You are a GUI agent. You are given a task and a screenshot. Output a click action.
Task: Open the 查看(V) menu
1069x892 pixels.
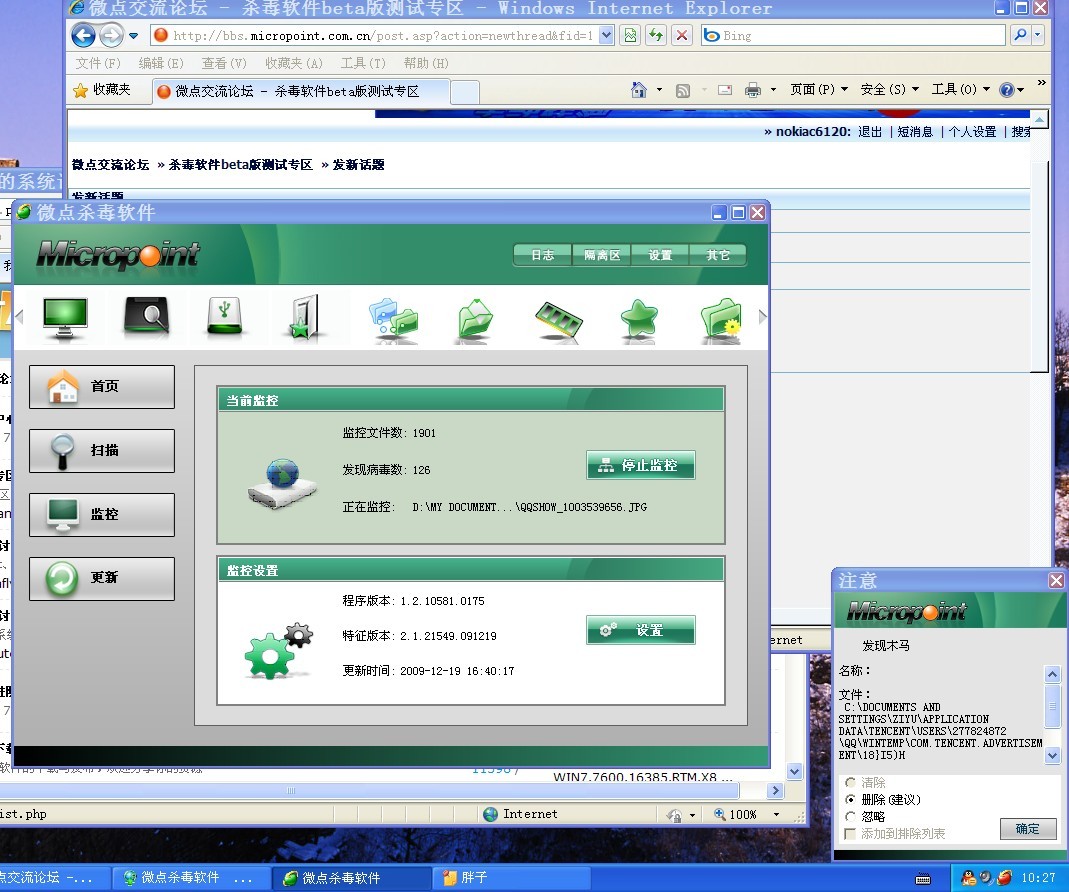224,63
